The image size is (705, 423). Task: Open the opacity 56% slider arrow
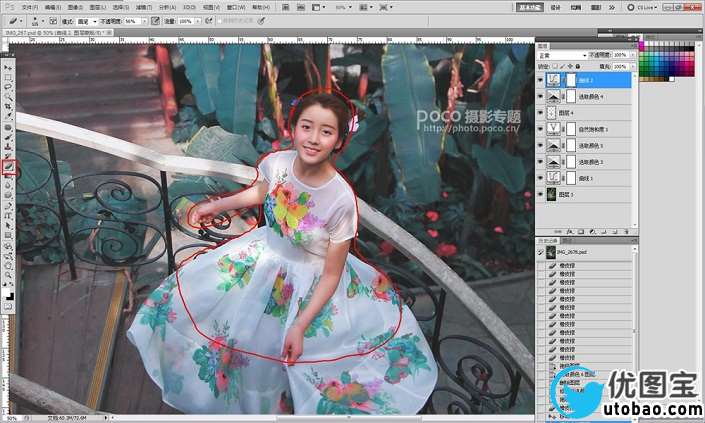point(144,21)
